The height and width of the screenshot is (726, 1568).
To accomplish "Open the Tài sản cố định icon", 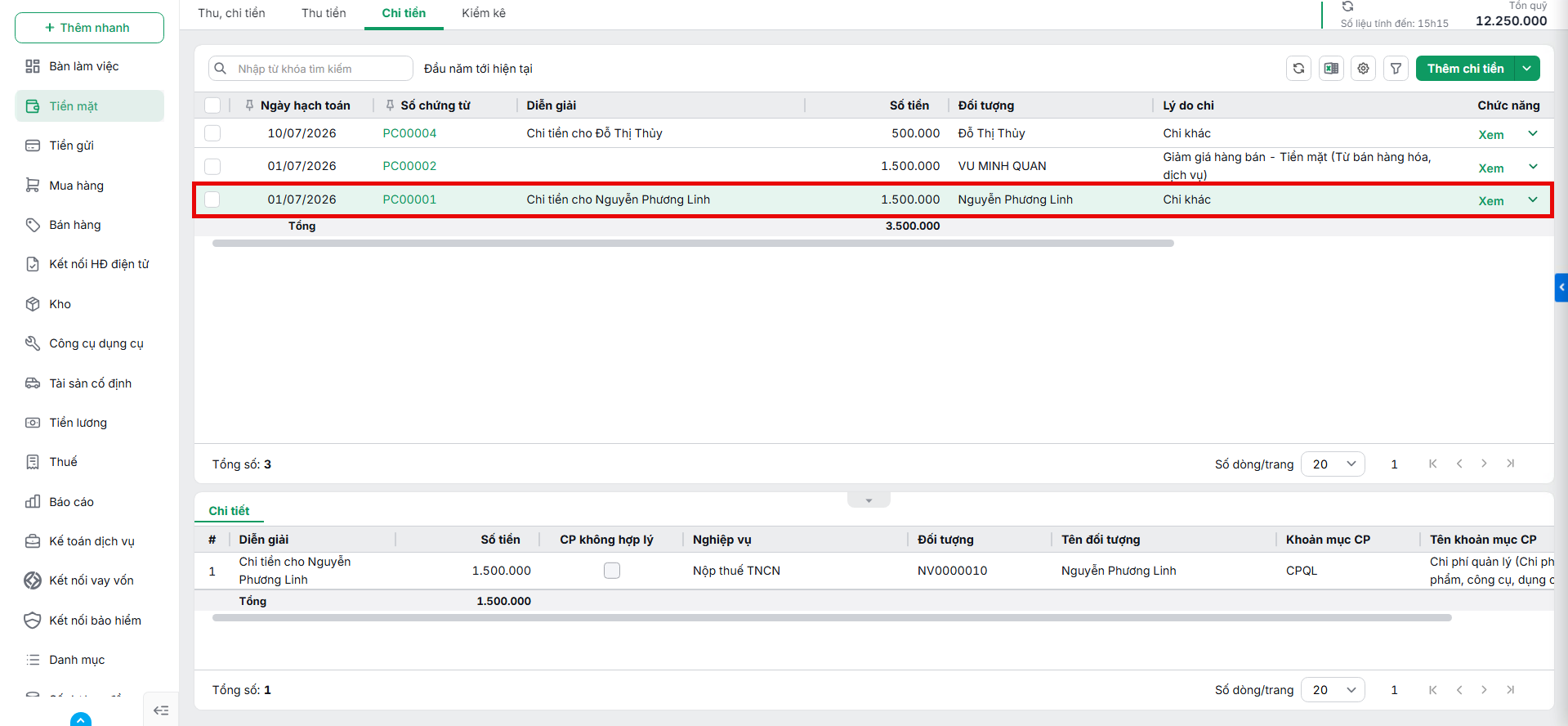I will (33, 383).
